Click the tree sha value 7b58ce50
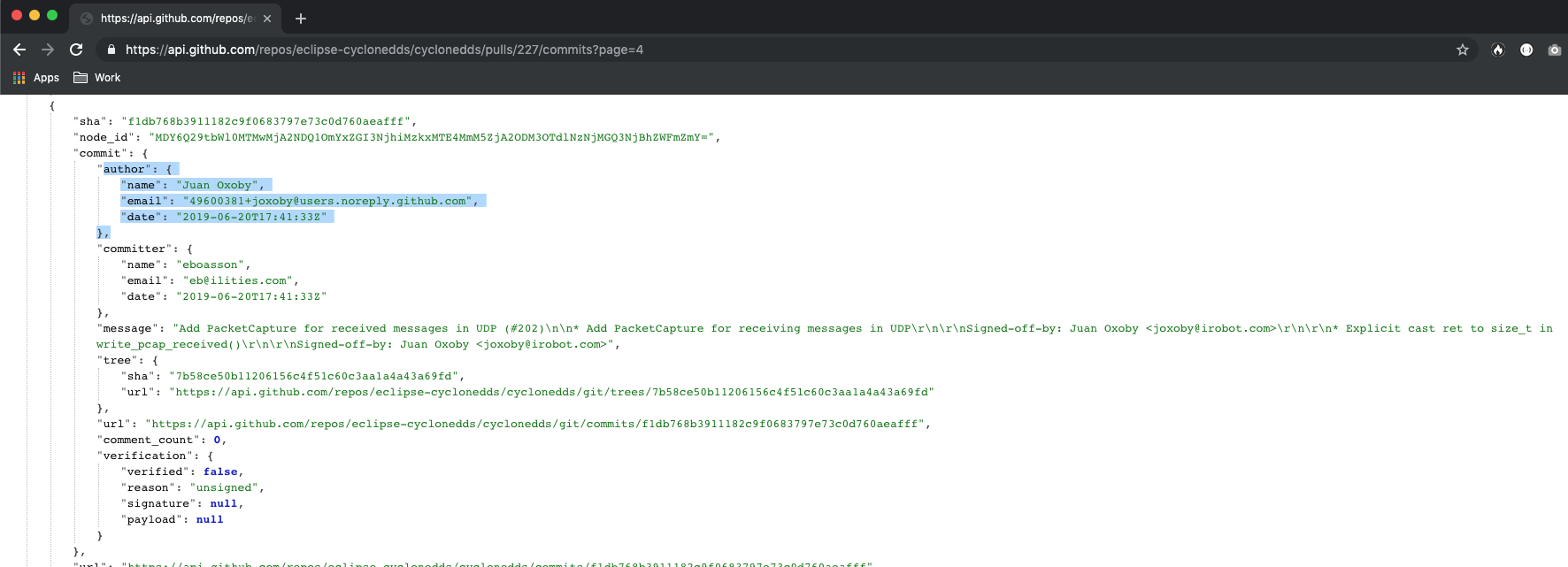1568x567 pixels. [315, 376]
